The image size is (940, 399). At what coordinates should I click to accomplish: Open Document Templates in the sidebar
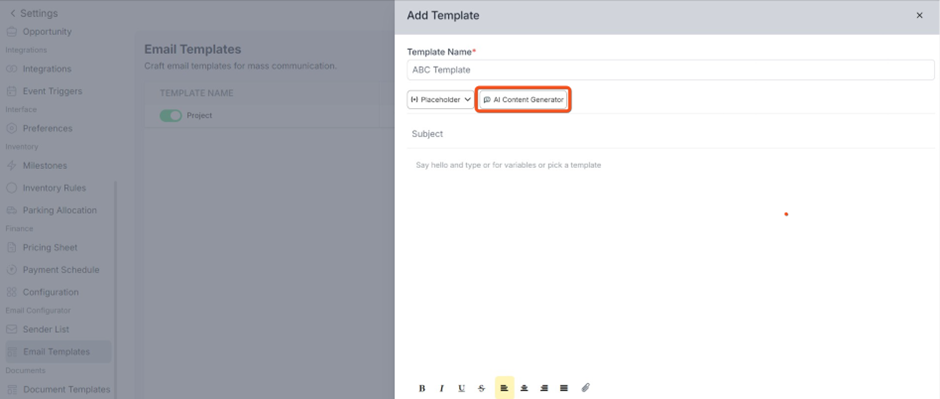pos(67,389)
